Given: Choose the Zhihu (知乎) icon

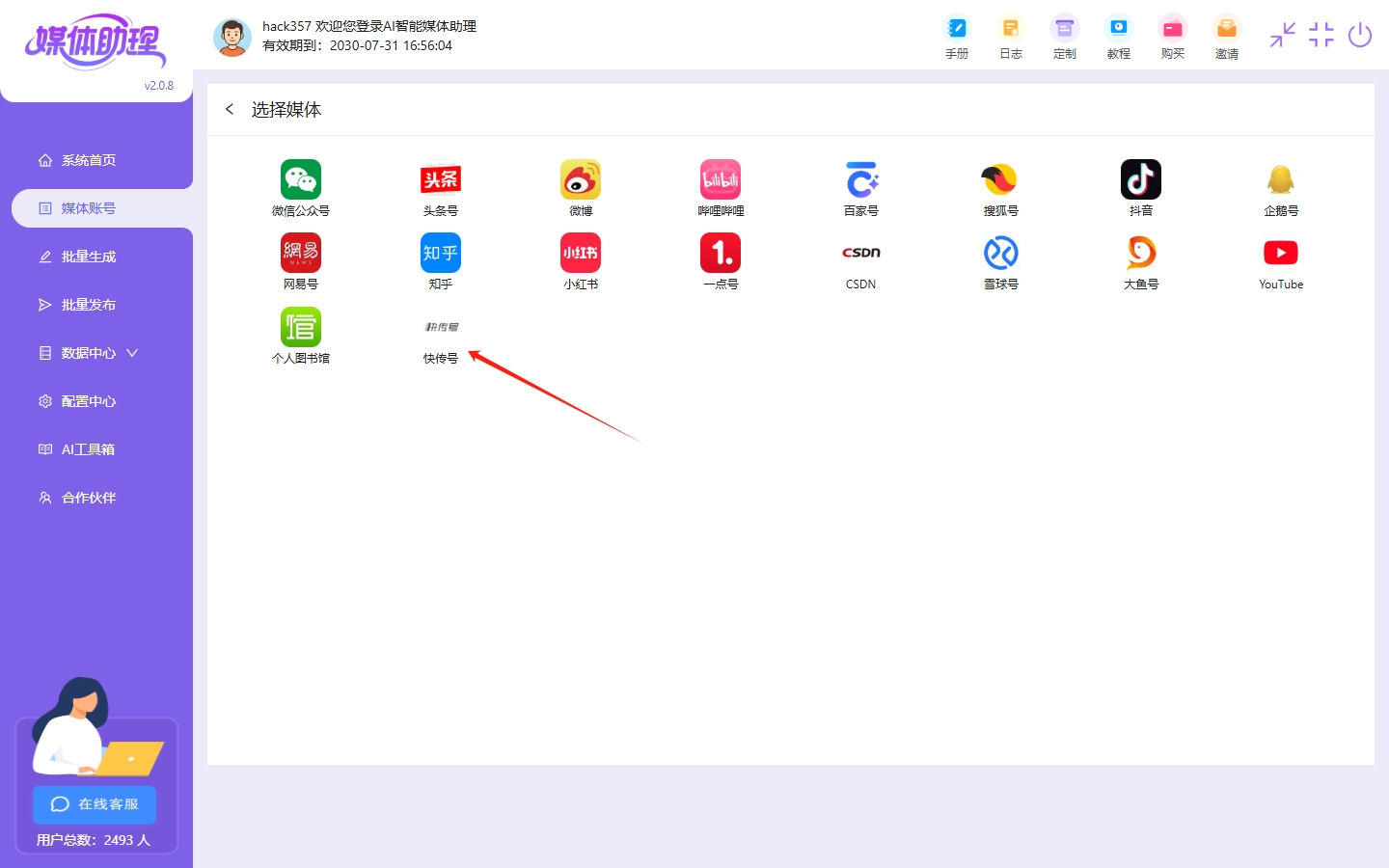Looking at the screenshot, I should pos(441,253).
